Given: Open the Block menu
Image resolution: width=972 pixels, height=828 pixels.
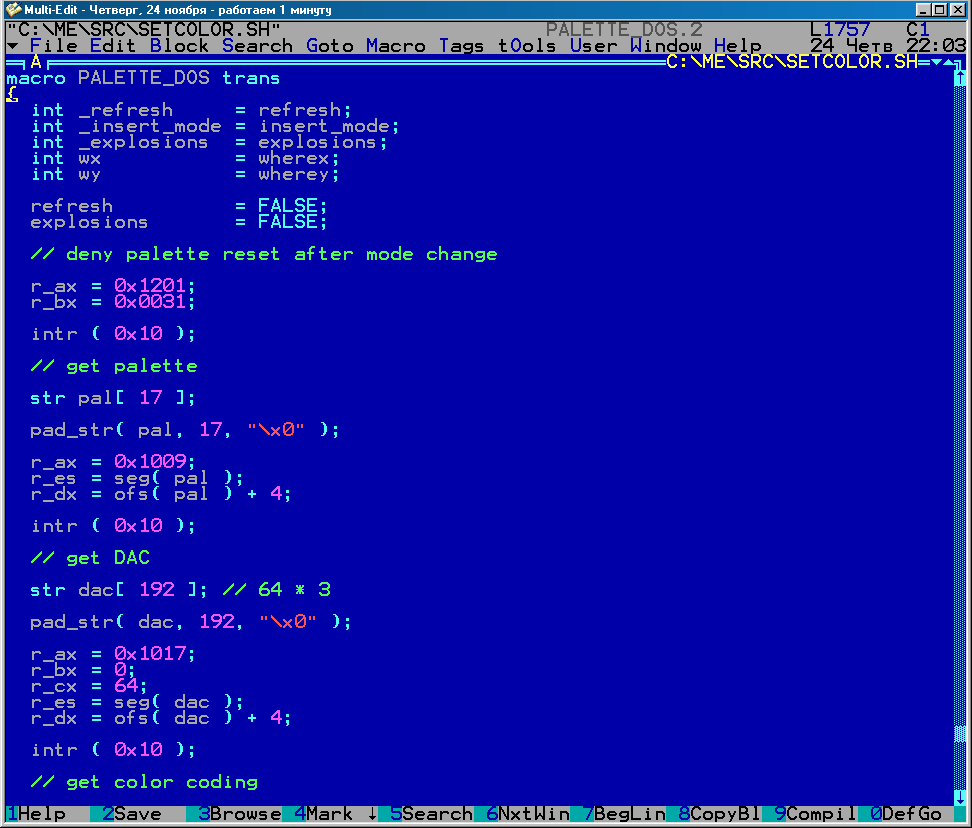Looking at the screenshot, I should (179, 46).
